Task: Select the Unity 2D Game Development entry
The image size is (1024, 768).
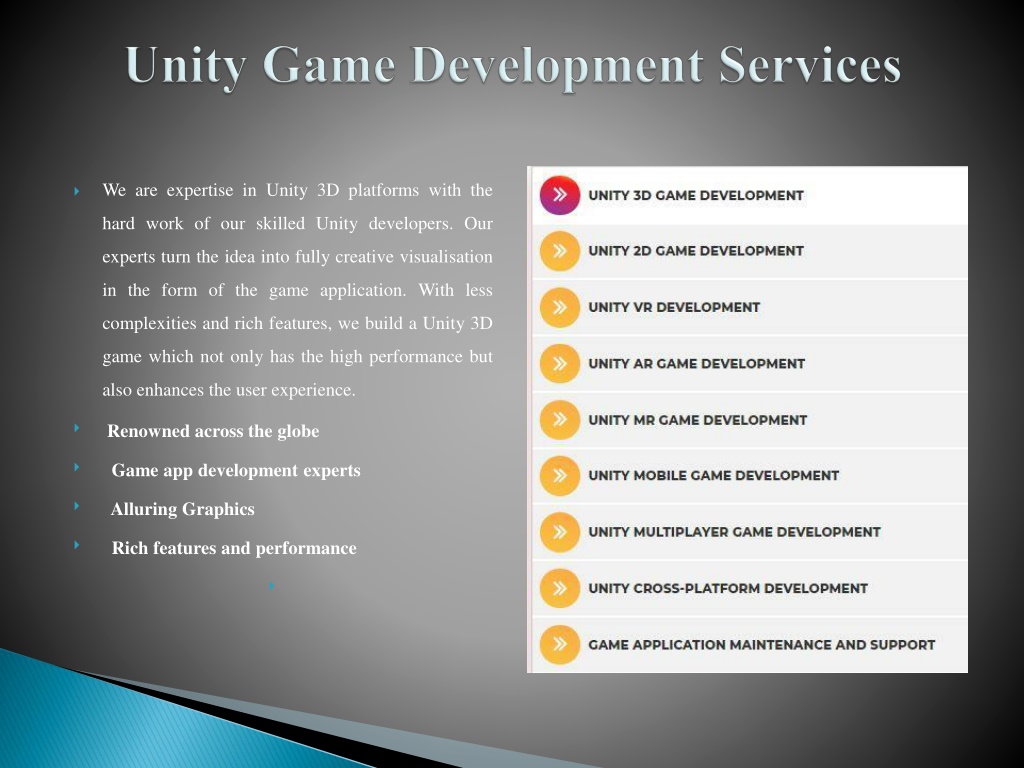Action: 750,251
